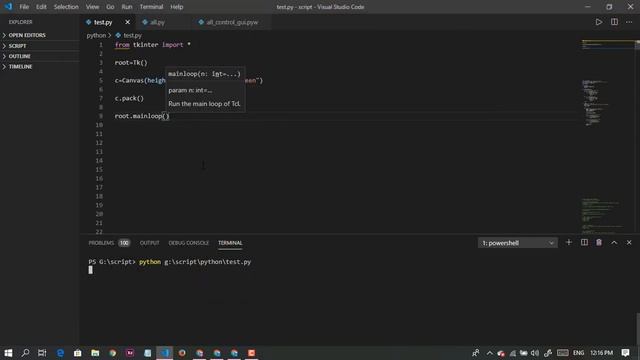Click the python breadcrumb folder
640x360 pixels.
coord(96,36)
